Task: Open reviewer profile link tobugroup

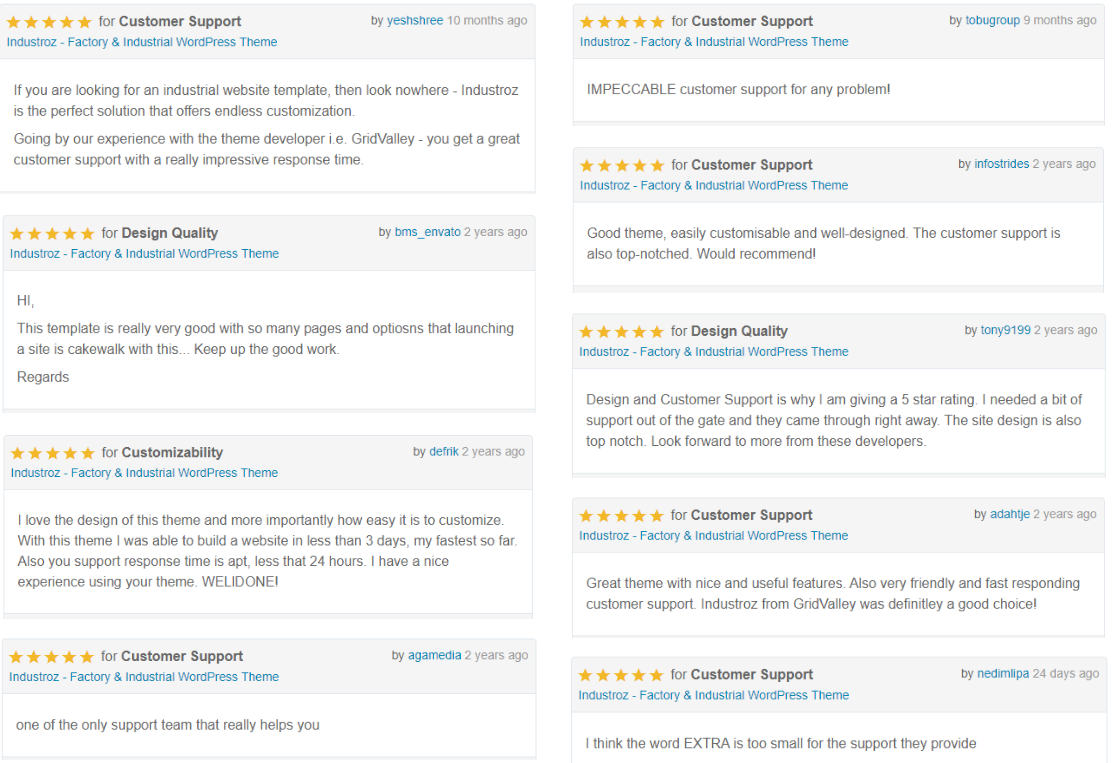Action: (992, 21)
